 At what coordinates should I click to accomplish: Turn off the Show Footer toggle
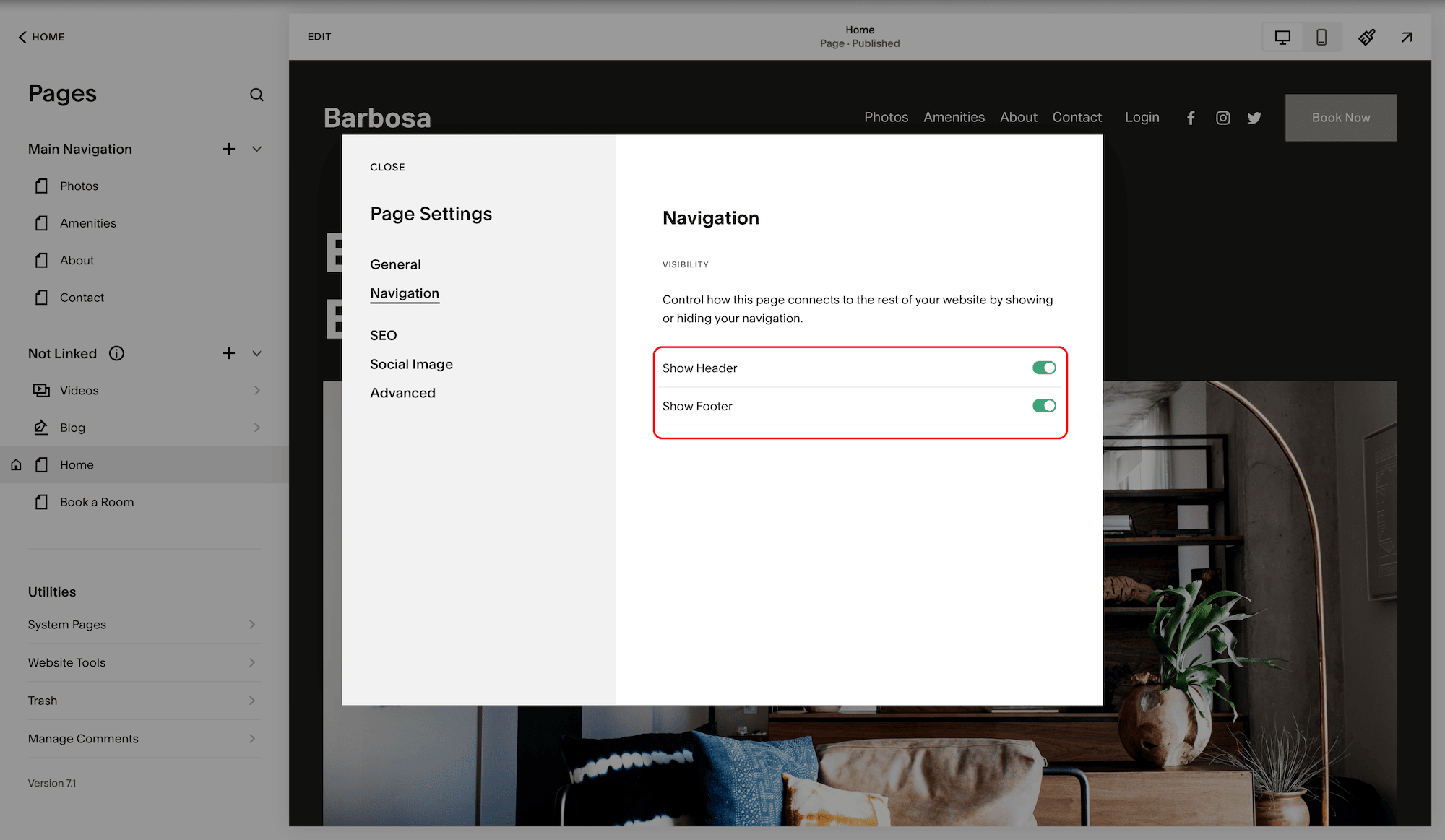1043,406
